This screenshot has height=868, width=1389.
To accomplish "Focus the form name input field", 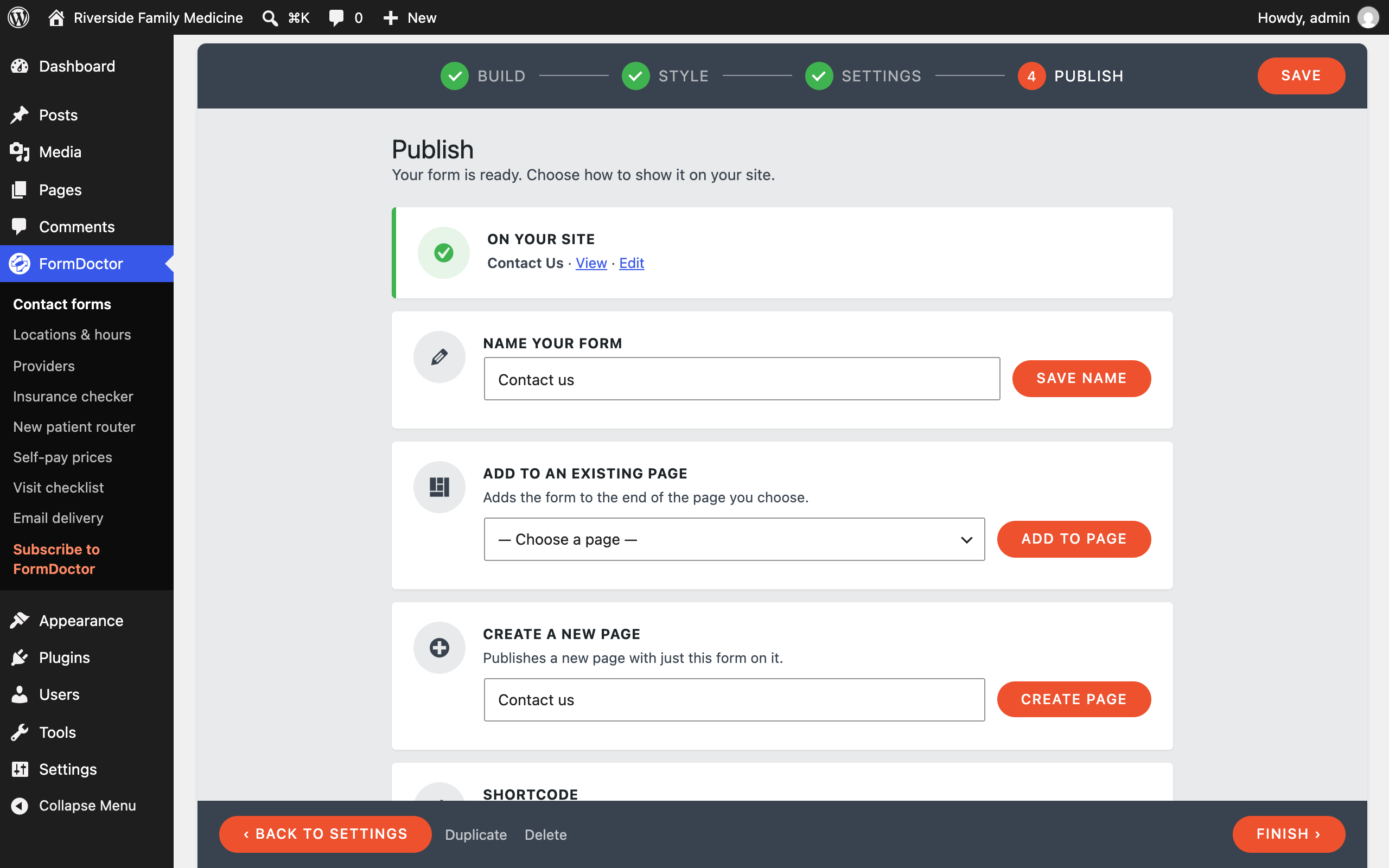I will (742, 379).
